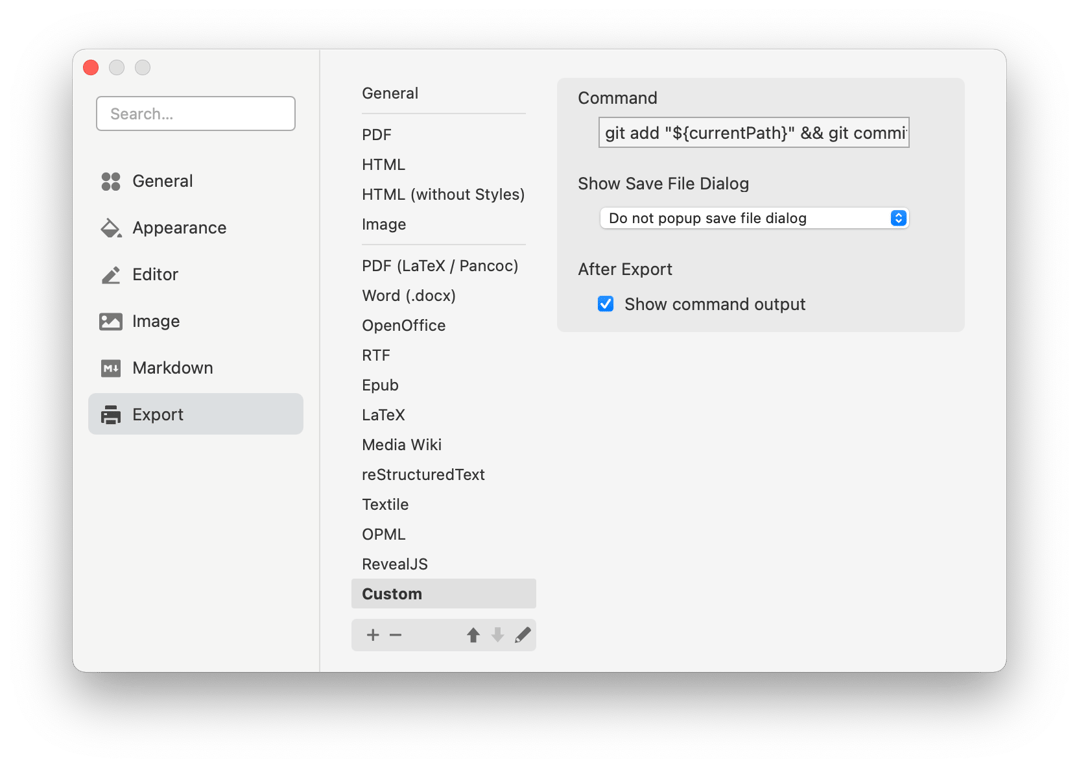The height and width of the screenshot is (768, 1079).
Task: Select the Epub export format
Action: 380,385
